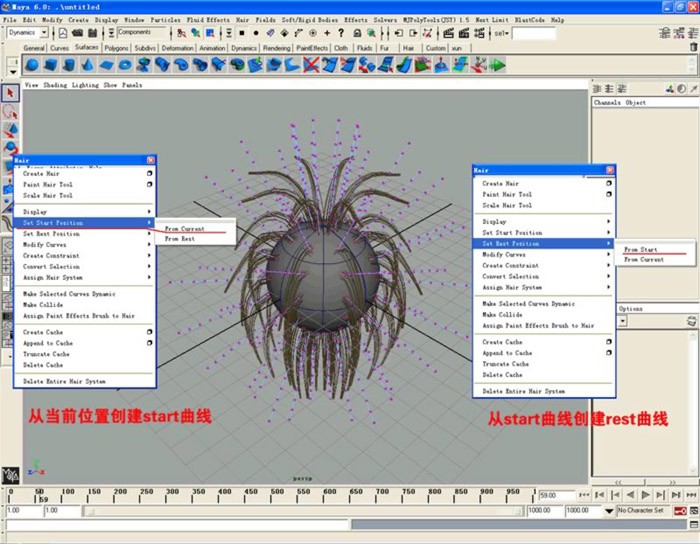Screen dimensions: 700x544
Task: Click Delete Entire Hair System in right Hair menu
Action: pos(523,391)
